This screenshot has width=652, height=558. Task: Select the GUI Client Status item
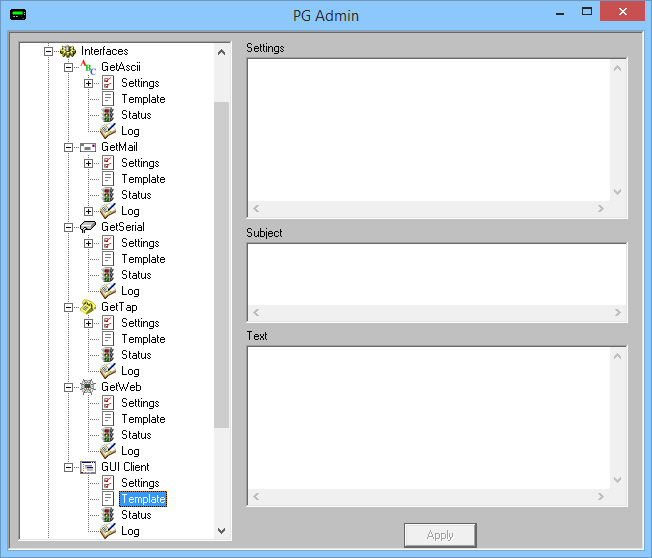(x=136, y=515)
